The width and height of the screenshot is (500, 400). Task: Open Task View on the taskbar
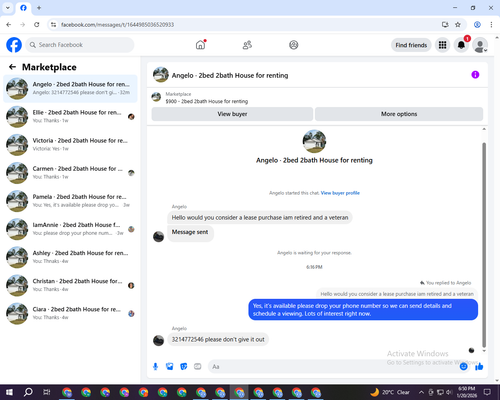(x=47, y=392)
